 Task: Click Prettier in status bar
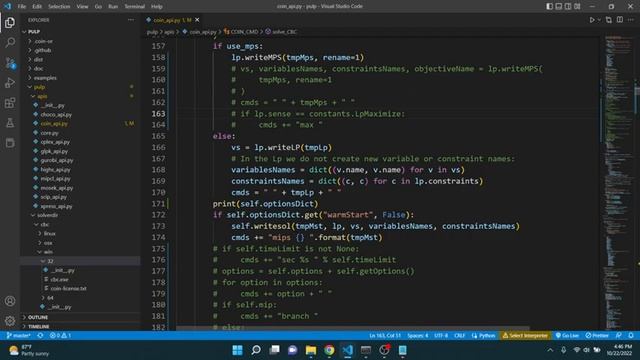pos(597,336)
